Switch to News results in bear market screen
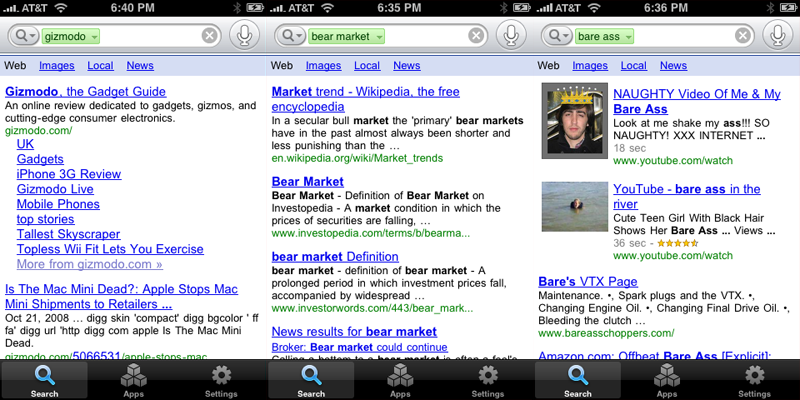 point(407,66)
